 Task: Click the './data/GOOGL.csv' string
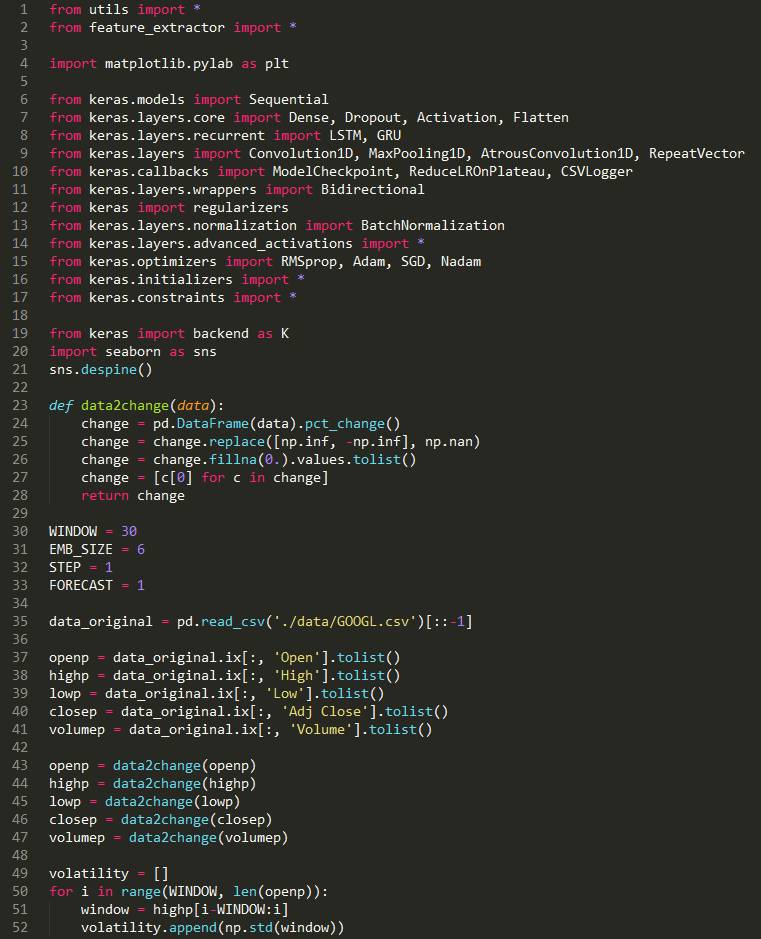tap(345, 622)
